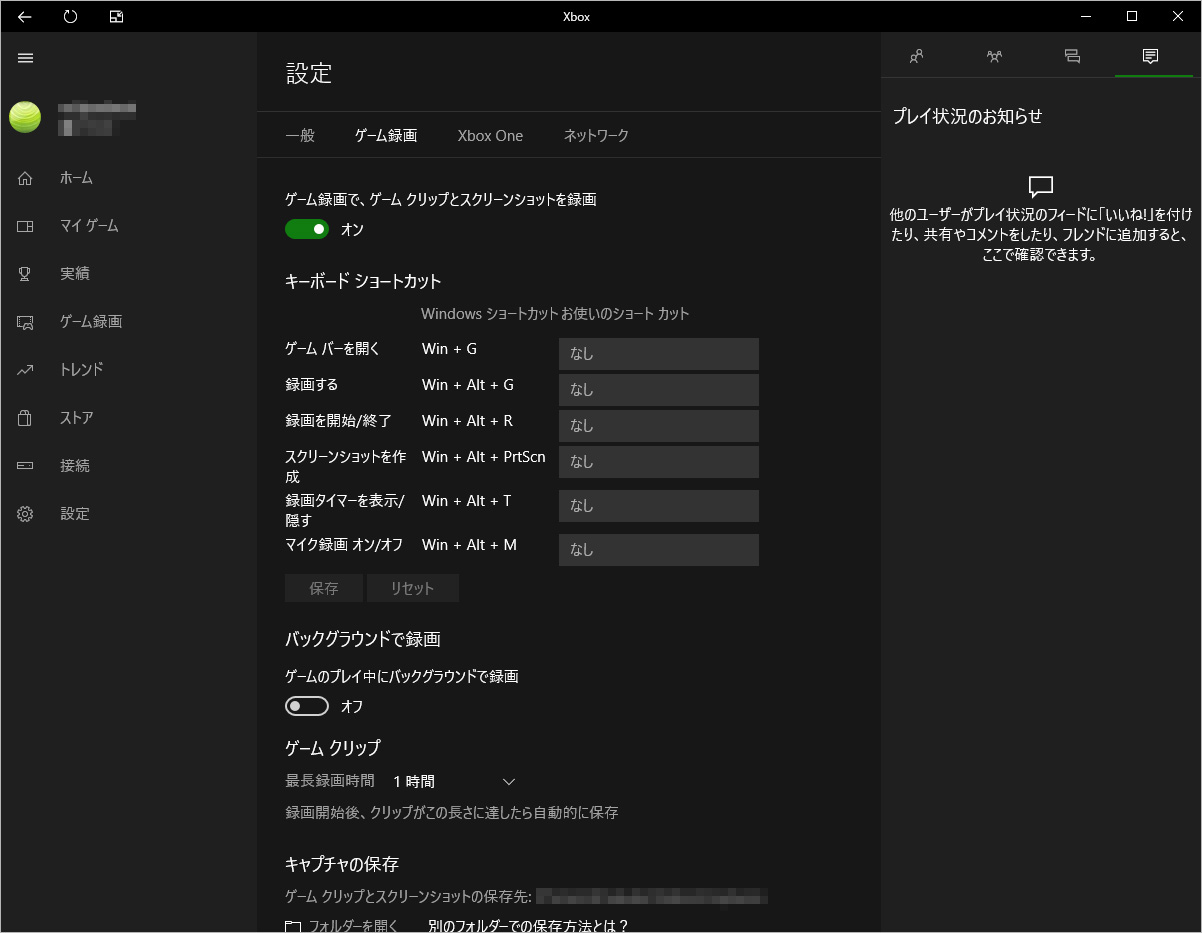Click the マイ ゲーム icon in sidebar
The image size is (1202, 933).
tap(25, 226)
